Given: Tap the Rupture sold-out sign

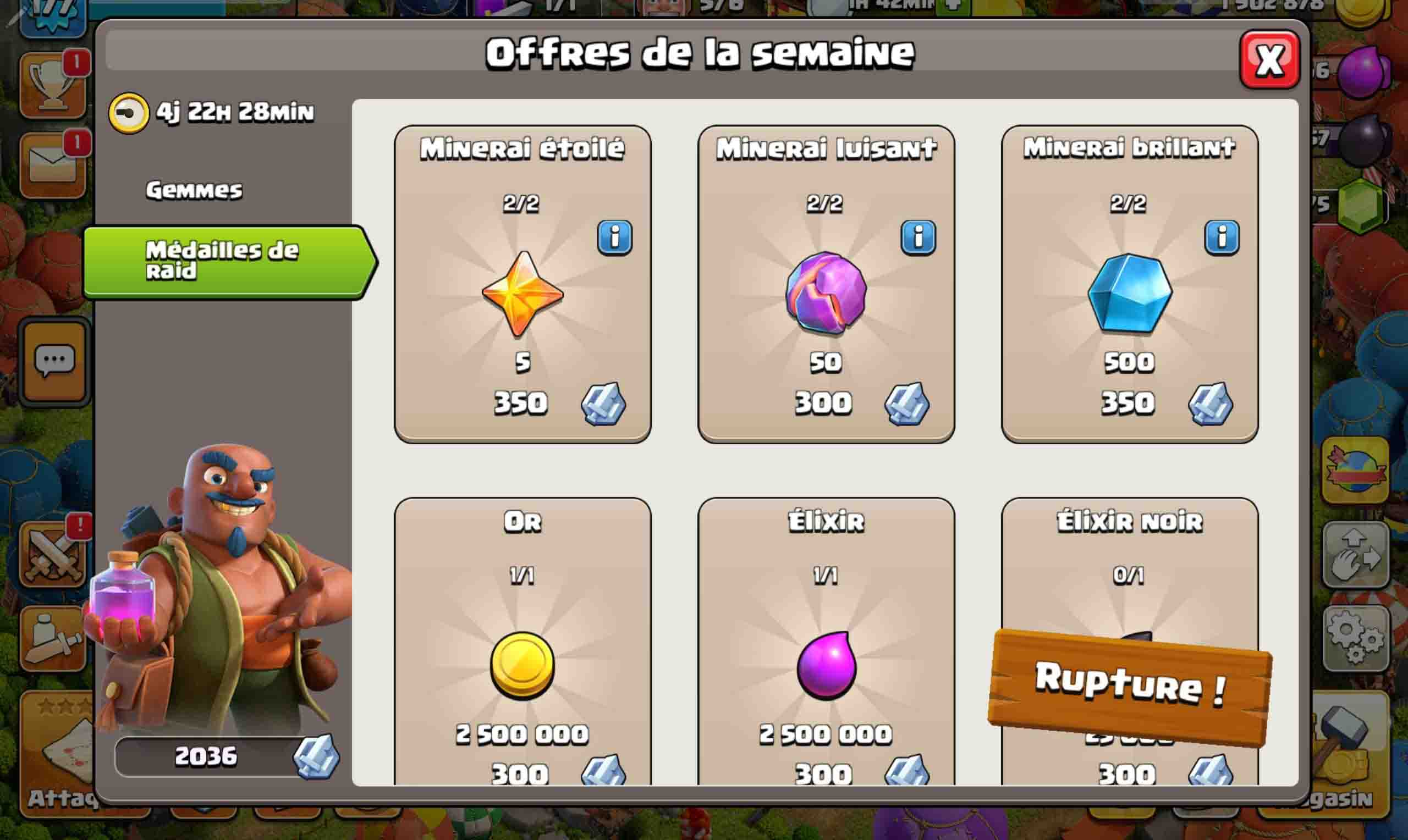Looking at the screenshot, I should coord(1130,687).
